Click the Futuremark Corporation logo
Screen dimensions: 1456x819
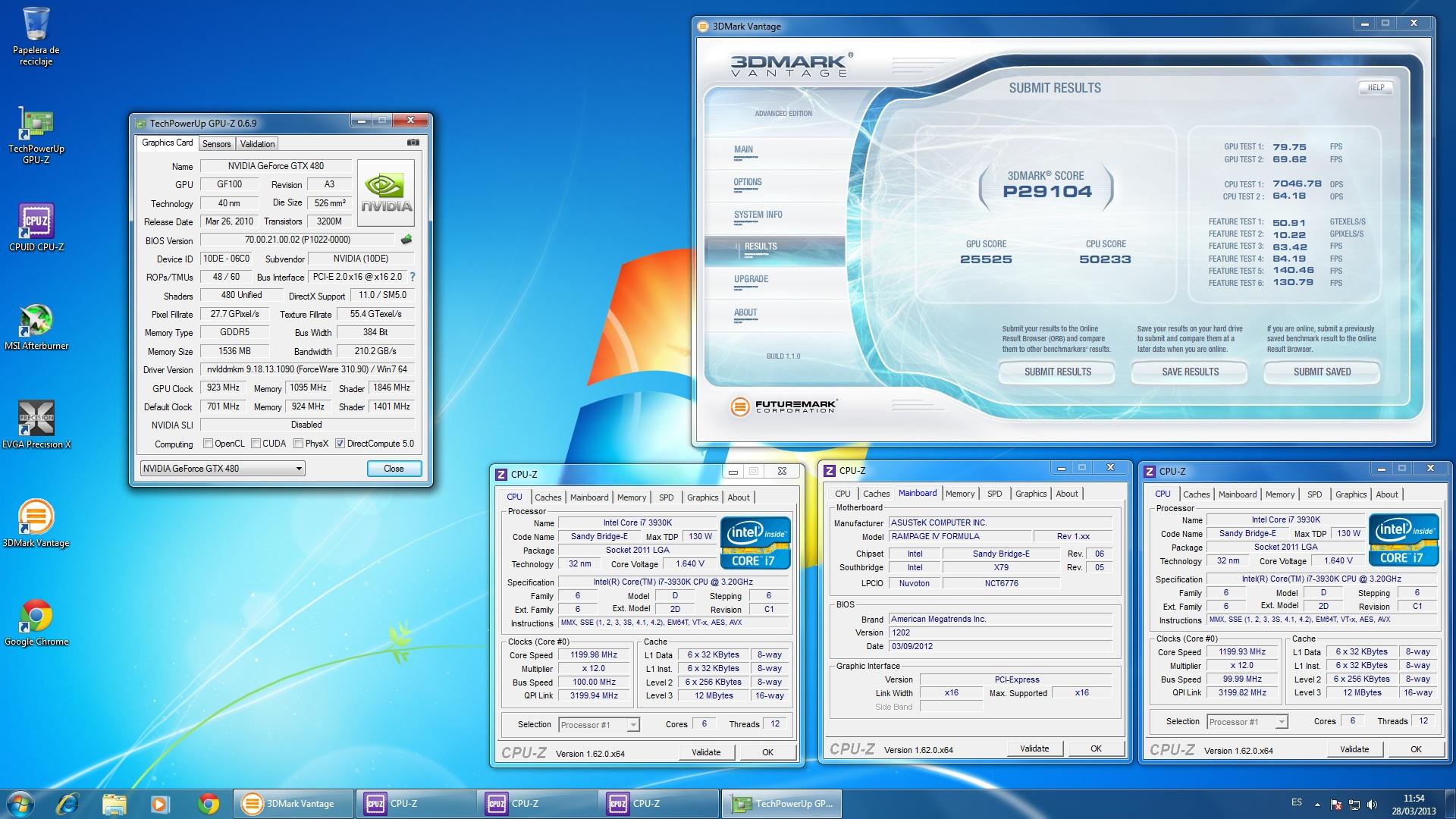[783, 406]
